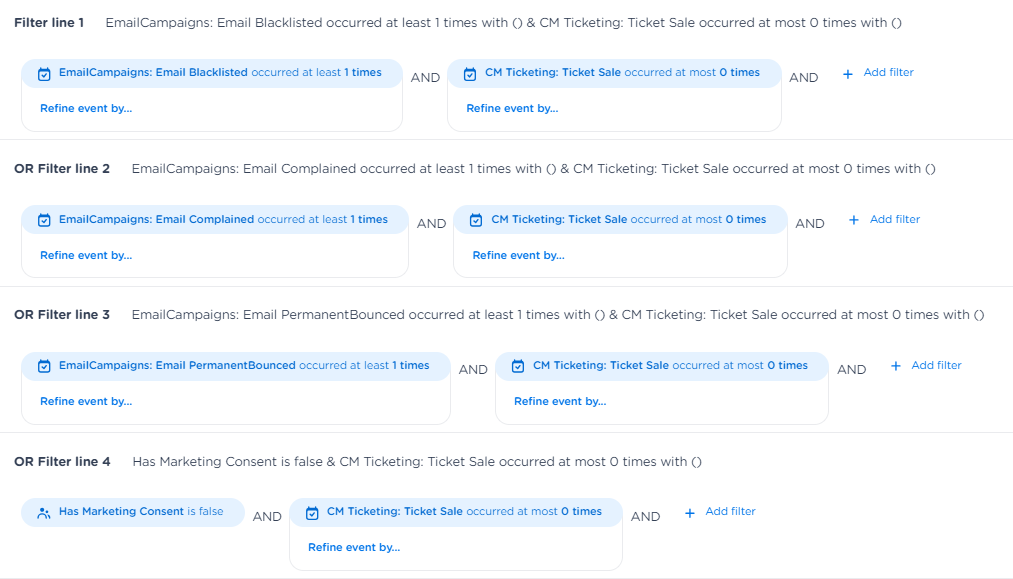The height and width of the screenshot is (579, 1013).
Task: Open the Email Blacklisted occurred at least chip
Action: [x=212, y=73]
